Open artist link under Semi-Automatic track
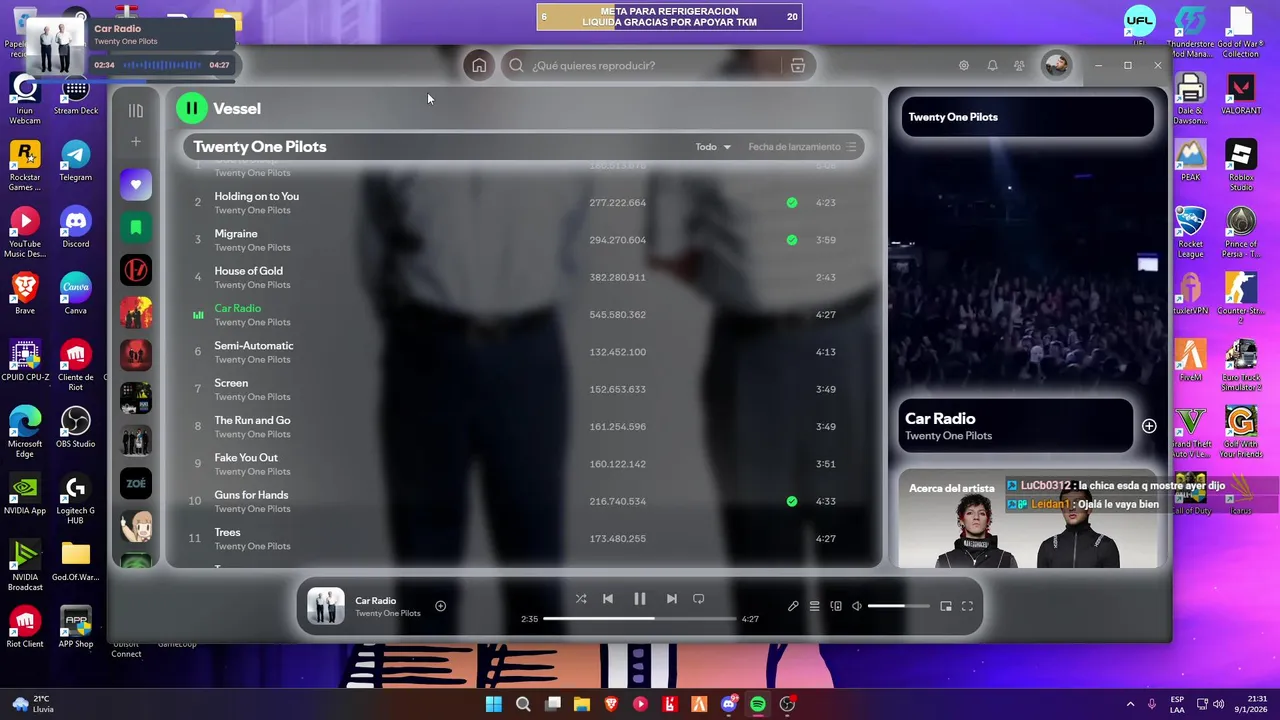 coord(252,360)
